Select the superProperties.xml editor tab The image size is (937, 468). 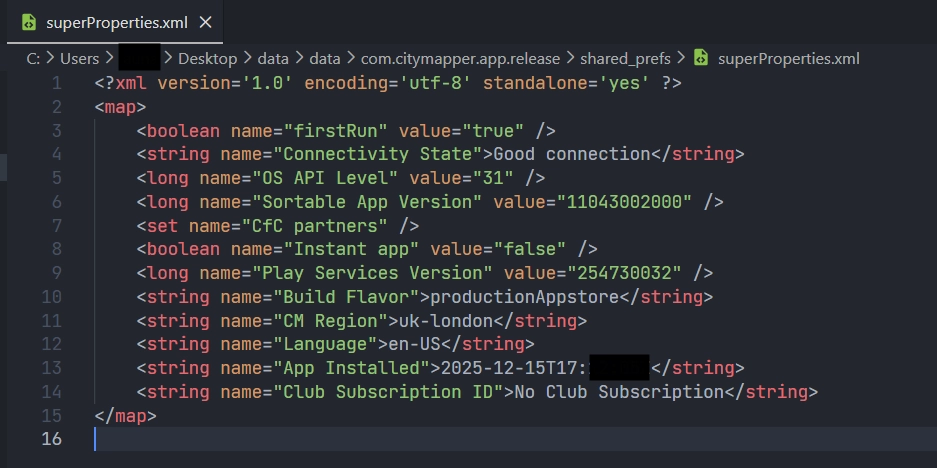point(115,23)
